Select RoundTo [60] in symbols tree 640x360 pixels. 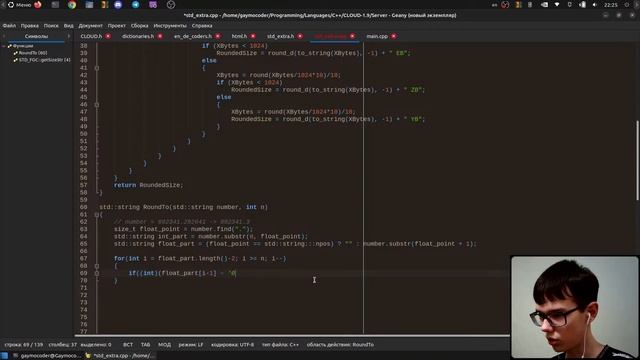[33, 53]
